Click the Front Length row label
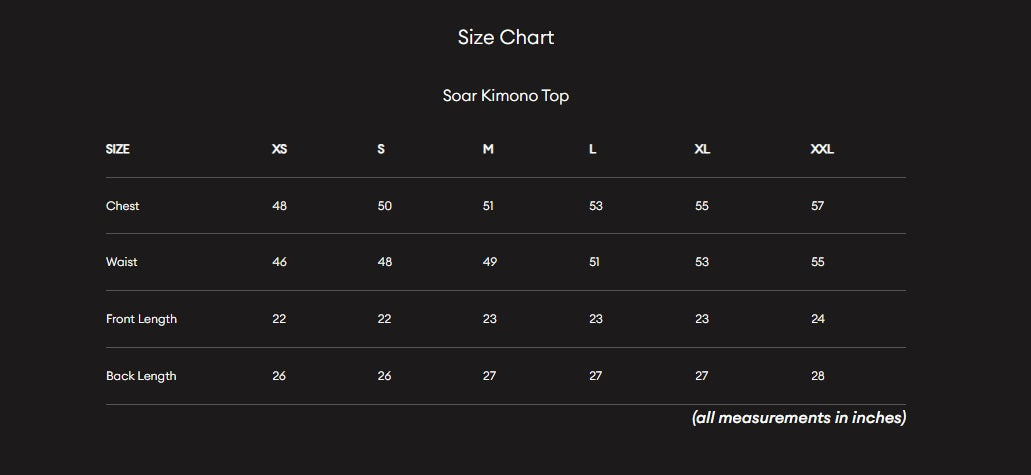This screenshot has width=1031, height=475. (141, 319)
